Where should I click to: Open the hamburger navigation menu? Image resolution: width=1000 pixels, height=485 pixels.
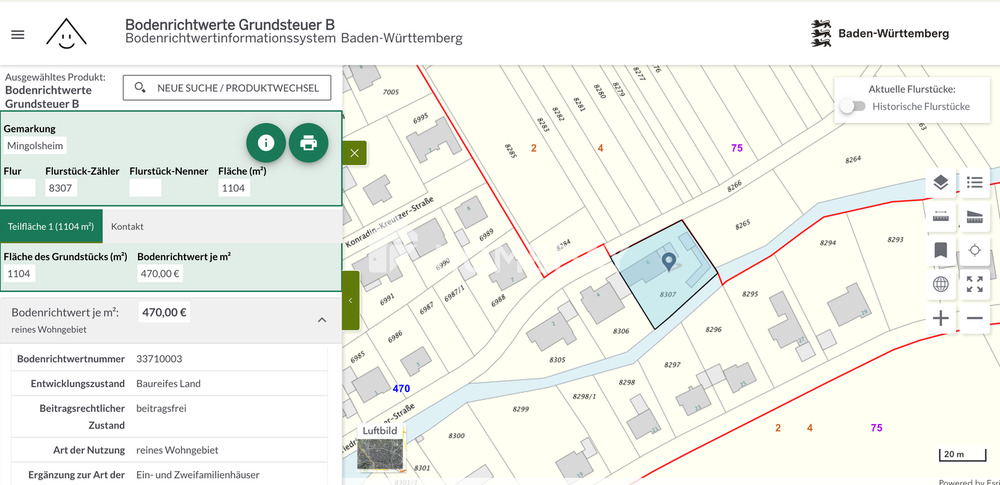pos(17,34)
